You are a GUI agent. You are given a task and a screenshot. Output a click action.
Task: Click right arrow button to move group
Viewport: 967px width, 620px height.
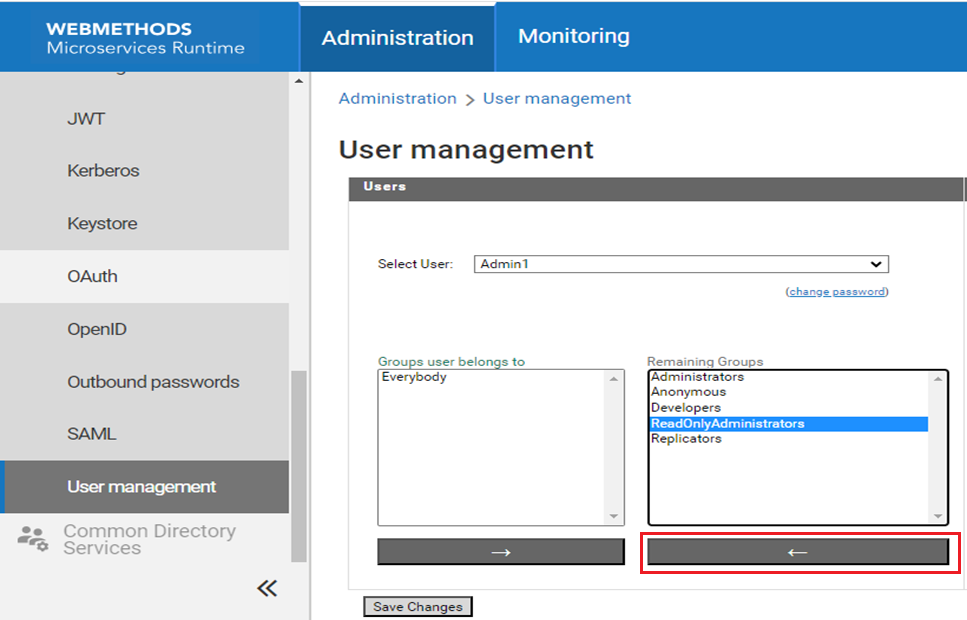point(500,552)
